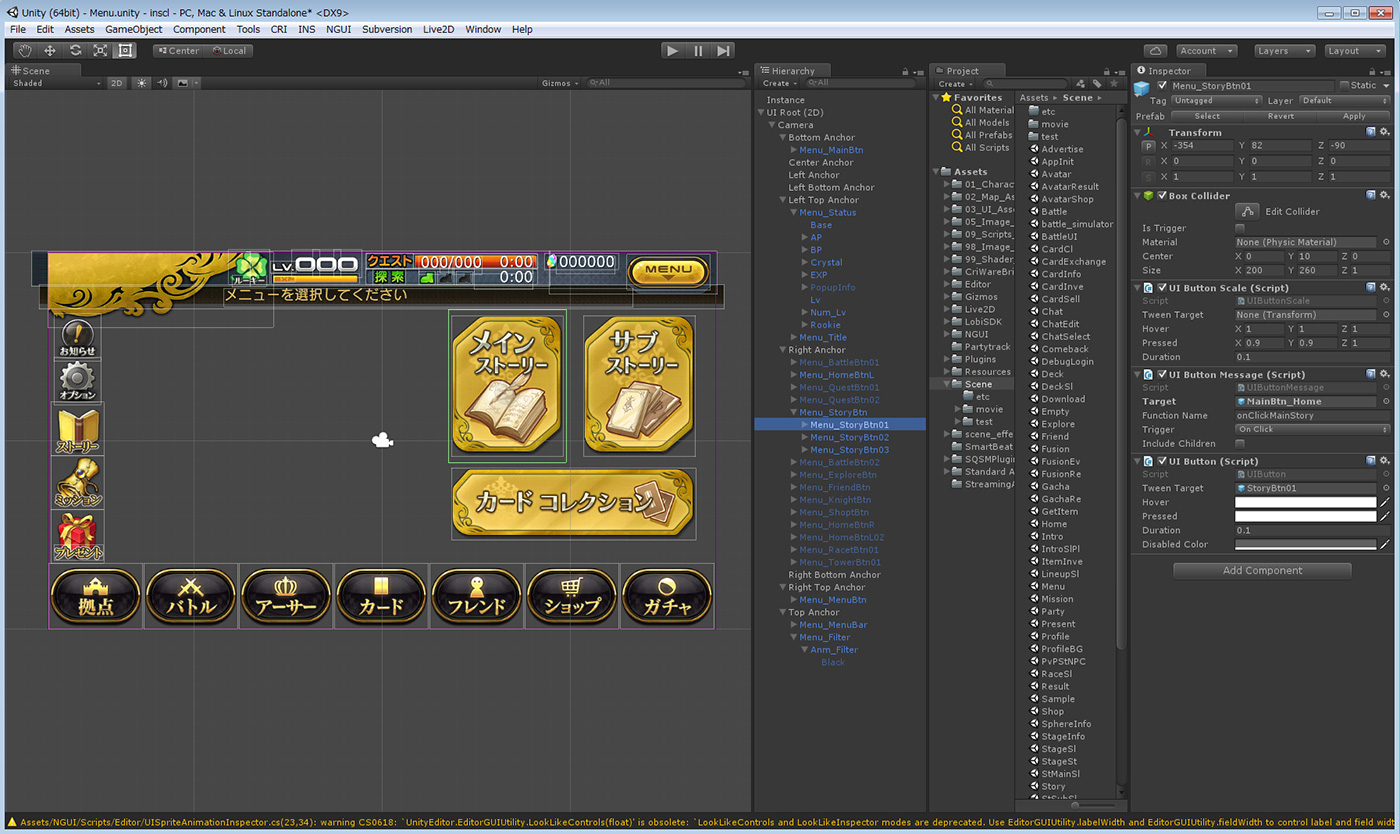Toggle scene lighting sun icon
The image size is (1400, 834).
click(x=142, y=83)
